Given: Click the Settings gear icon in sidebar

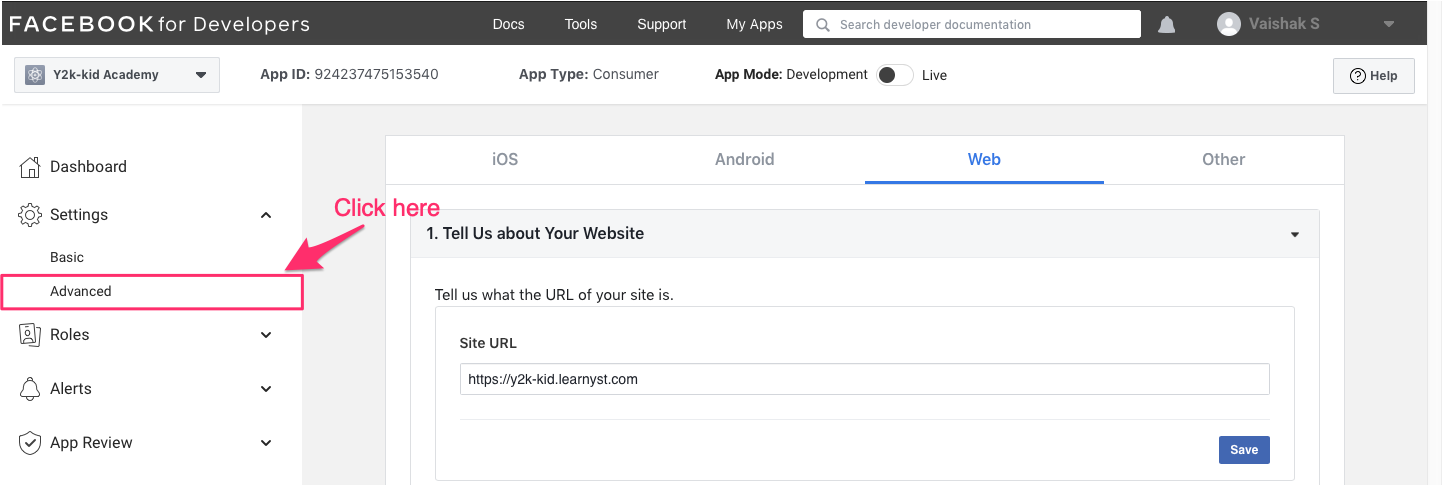Looking at the screenshot, I should tap(30, 215).
